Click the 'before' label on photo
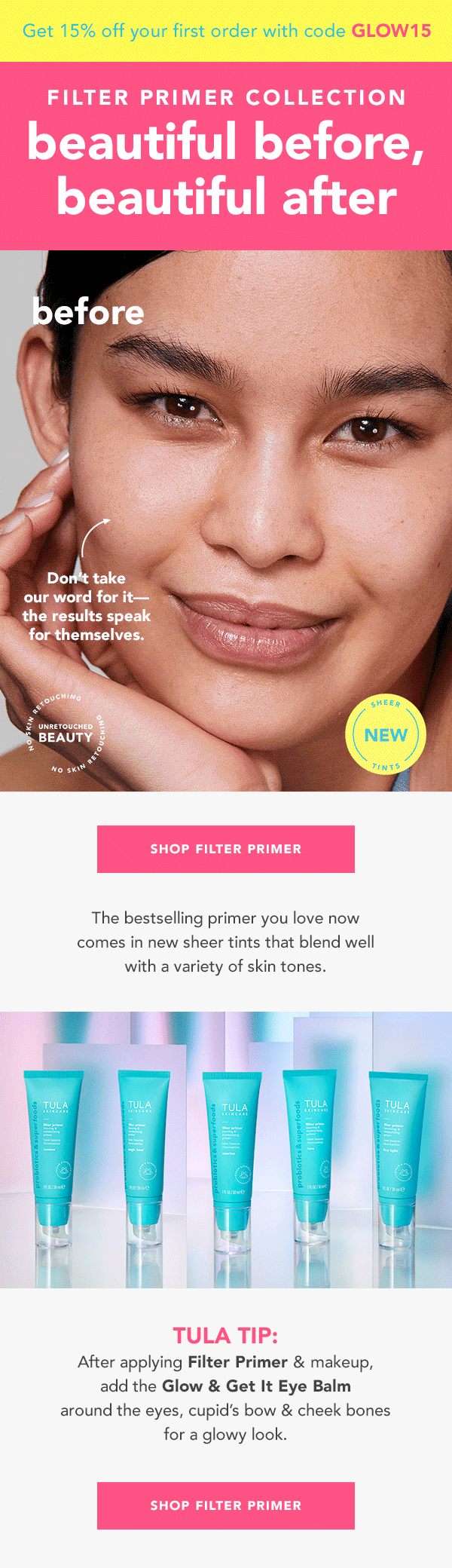The image size is (452, 1568). point(88,311)
